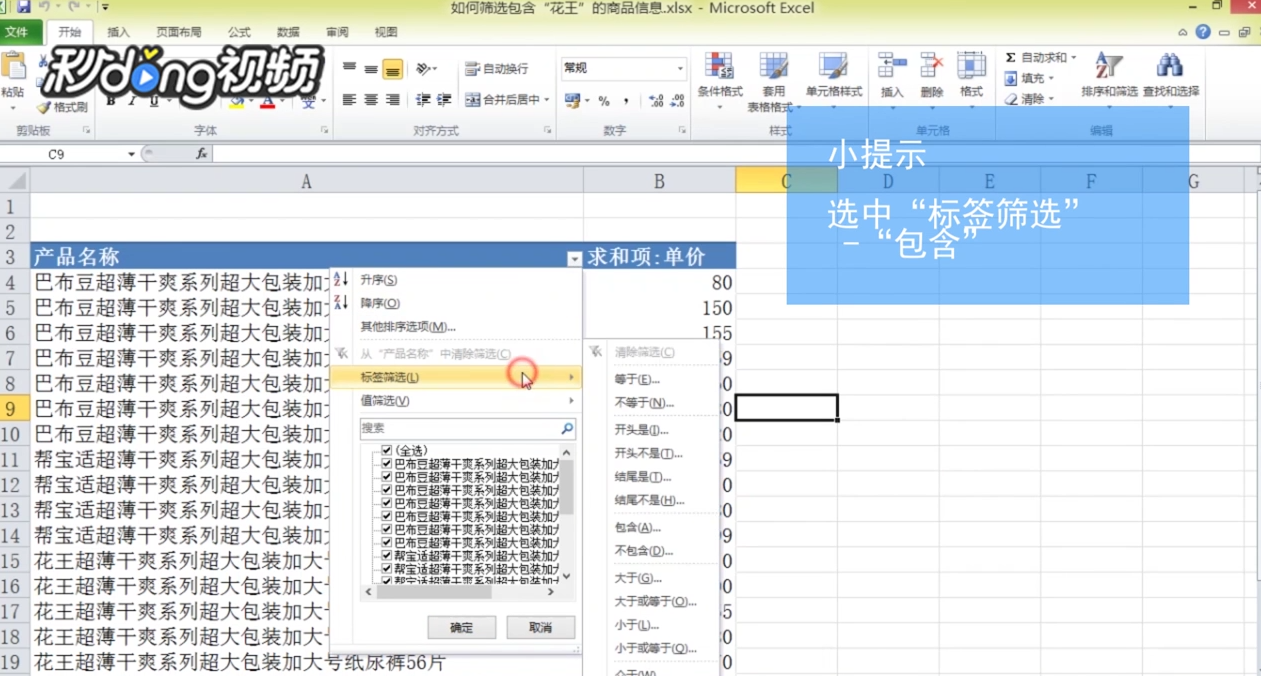Toggle the (全选) select all checkbox

point(387,451)
